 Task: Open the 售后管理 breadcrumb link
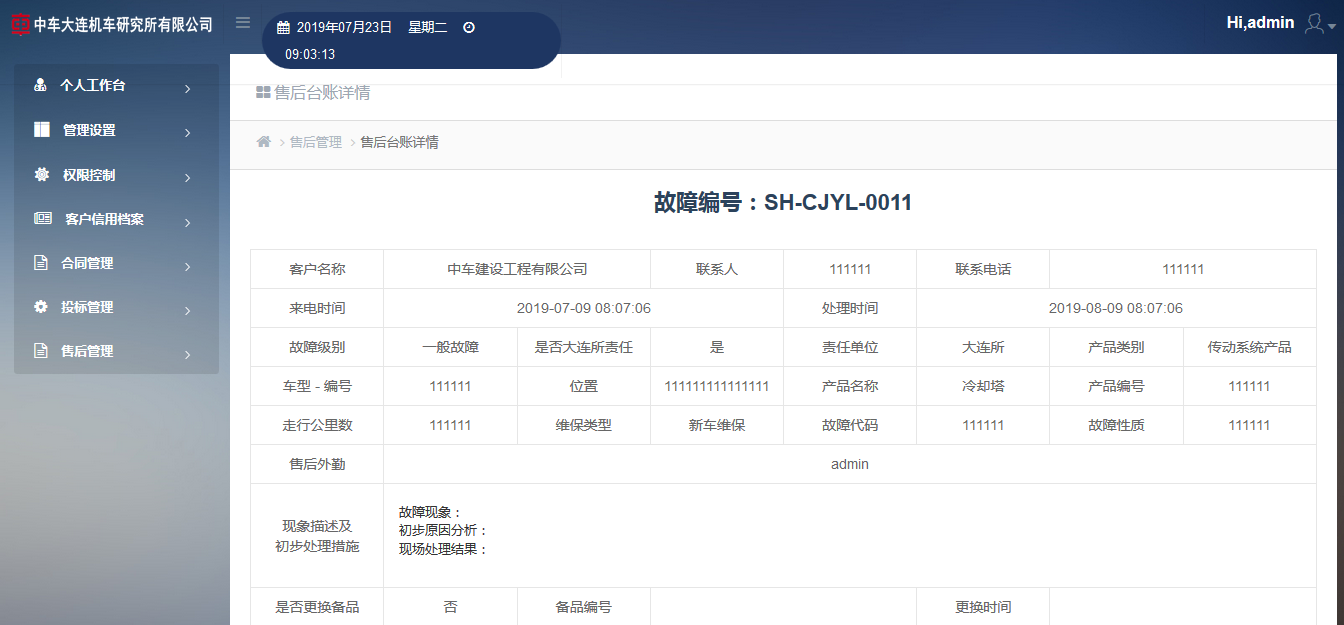(315, 142)
